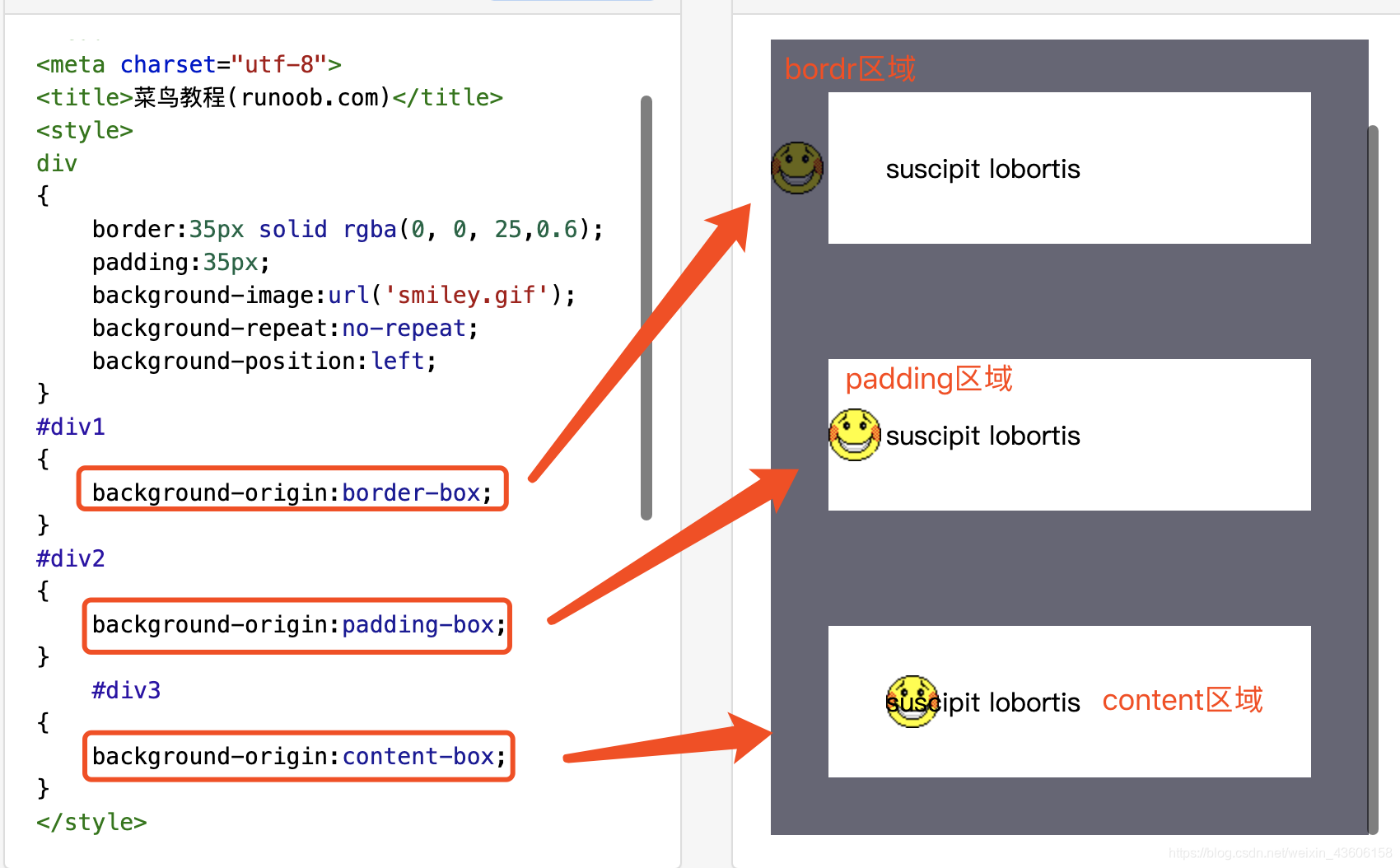This screenshot has height=868, width=1400.
Task: Click the background-origin:border-box line
Action: (292, 492)
